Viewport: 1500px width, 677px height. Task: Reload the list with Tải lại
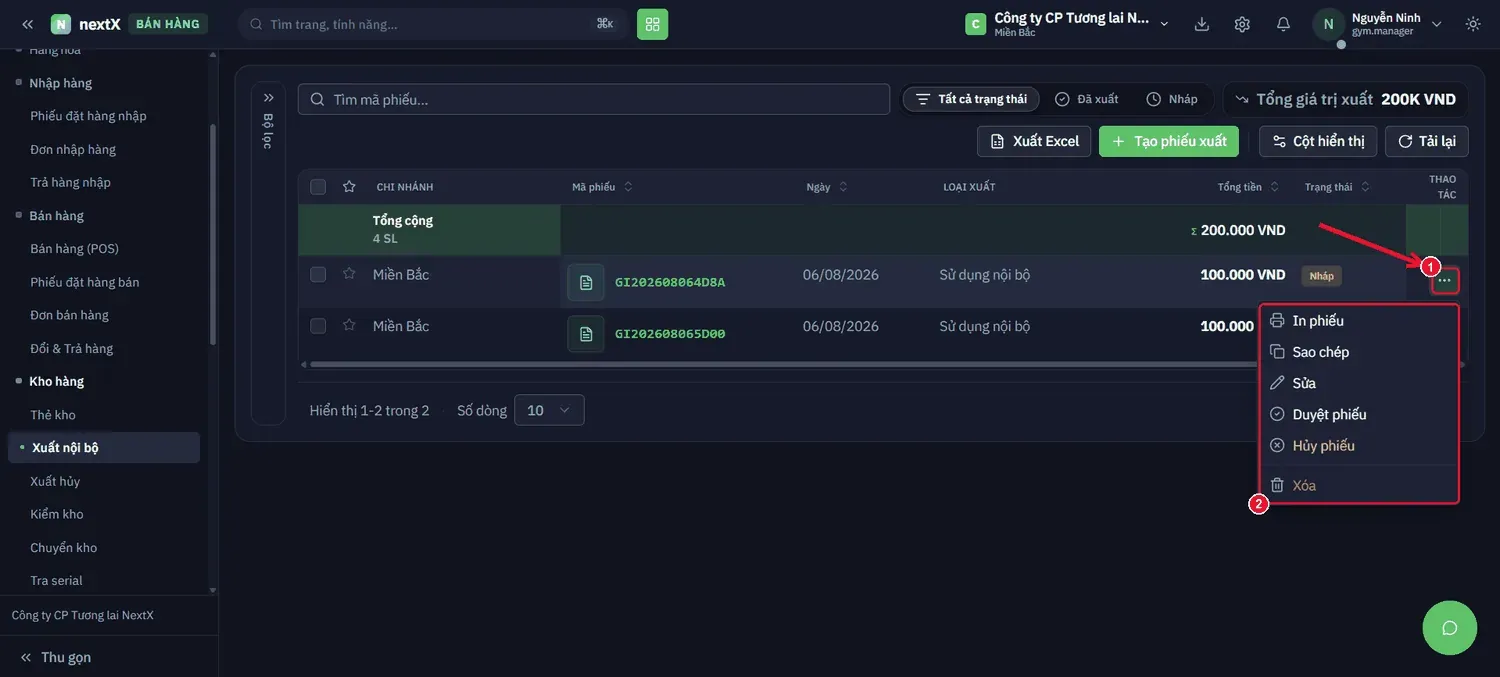click(1427, 141)
